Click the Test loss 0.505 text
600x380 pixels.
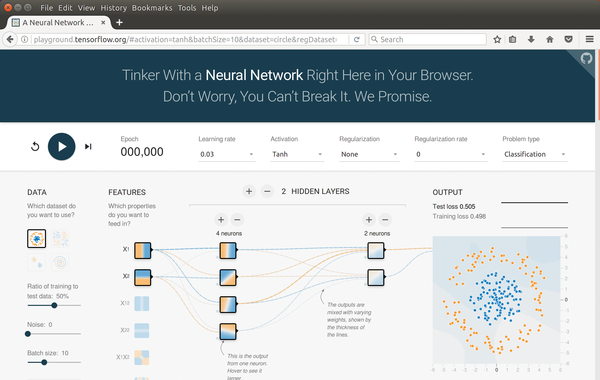point(454,207)
